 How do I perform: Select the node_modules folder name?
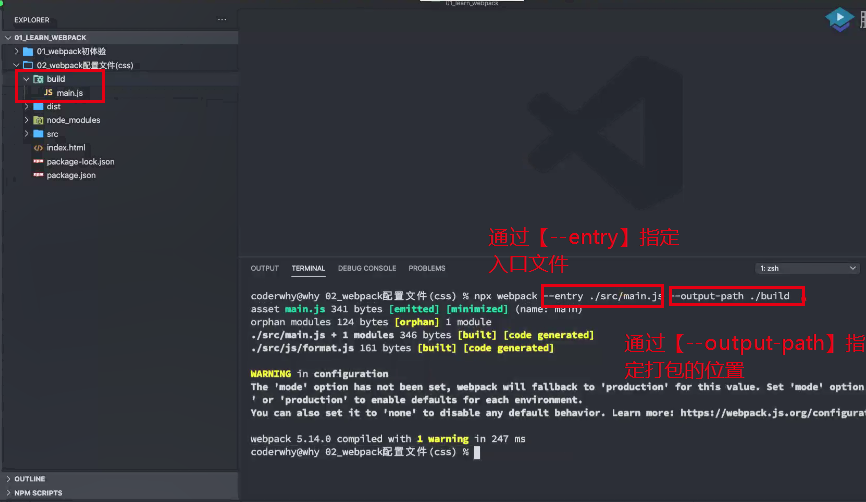point(73,120)
